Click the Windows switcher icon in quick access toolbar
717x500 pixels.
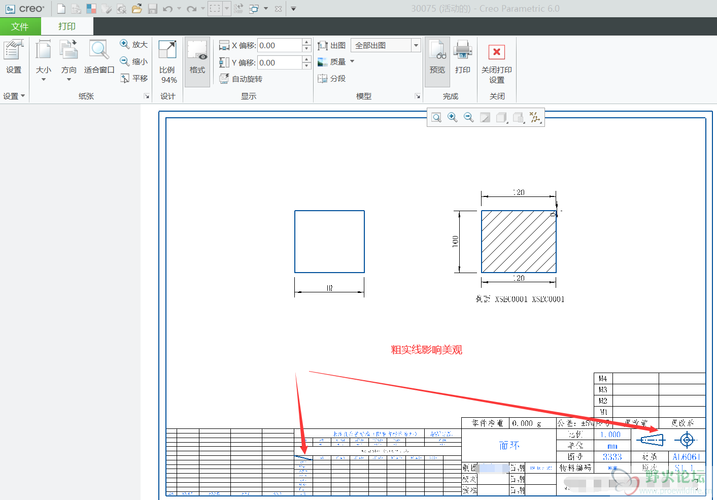253,9
